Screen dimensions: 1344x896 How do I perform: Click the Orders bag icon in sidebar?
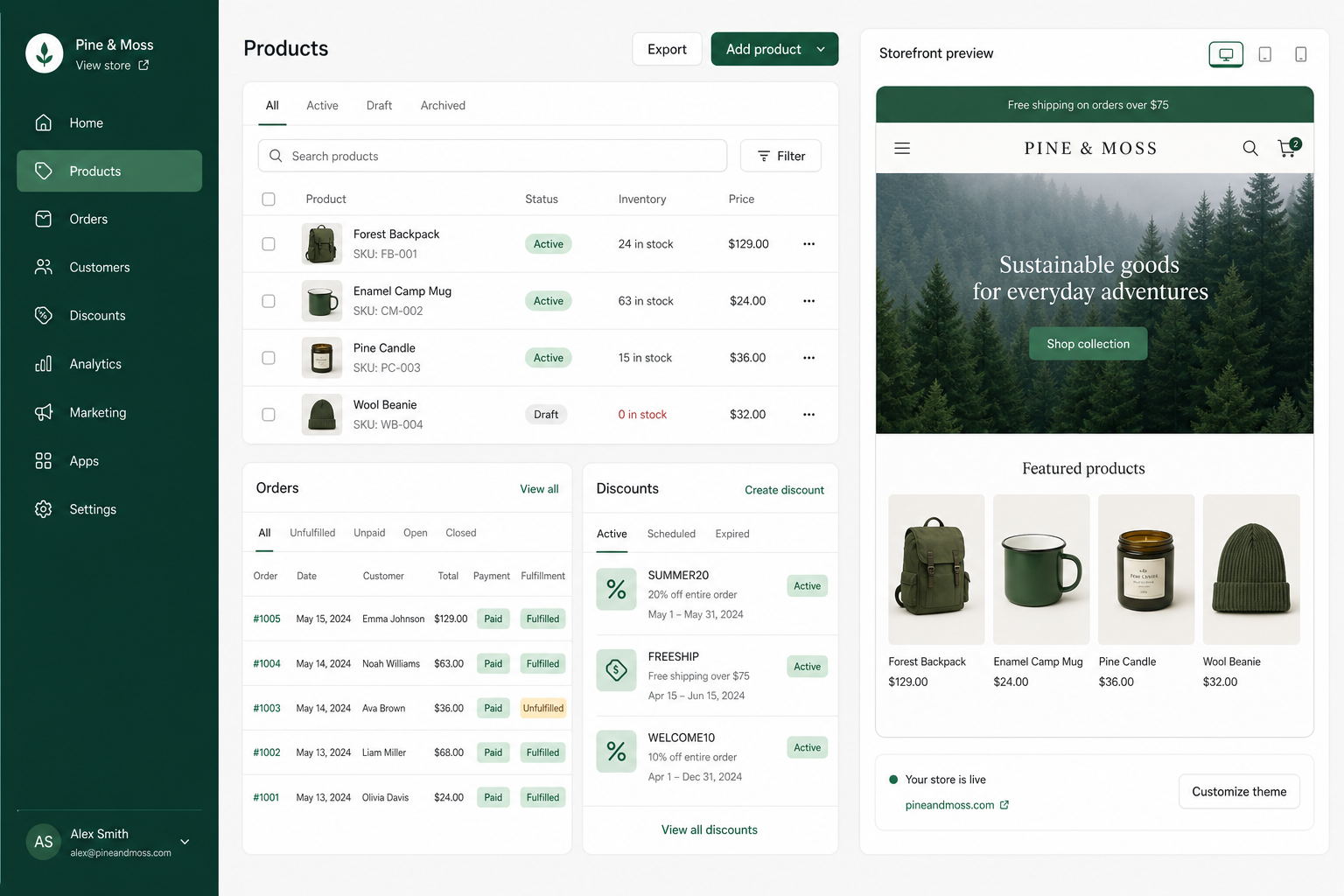tap(44, 219)
